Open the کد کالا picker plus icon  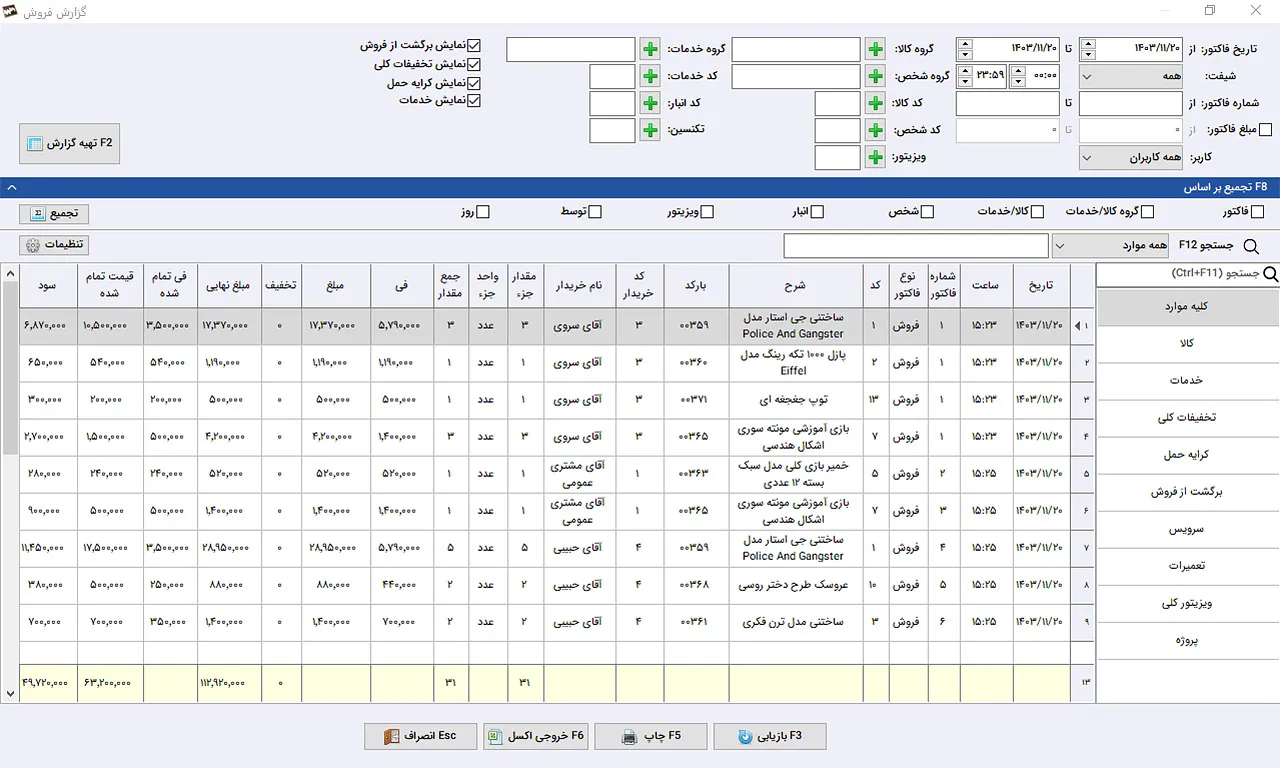pos(875,103)
